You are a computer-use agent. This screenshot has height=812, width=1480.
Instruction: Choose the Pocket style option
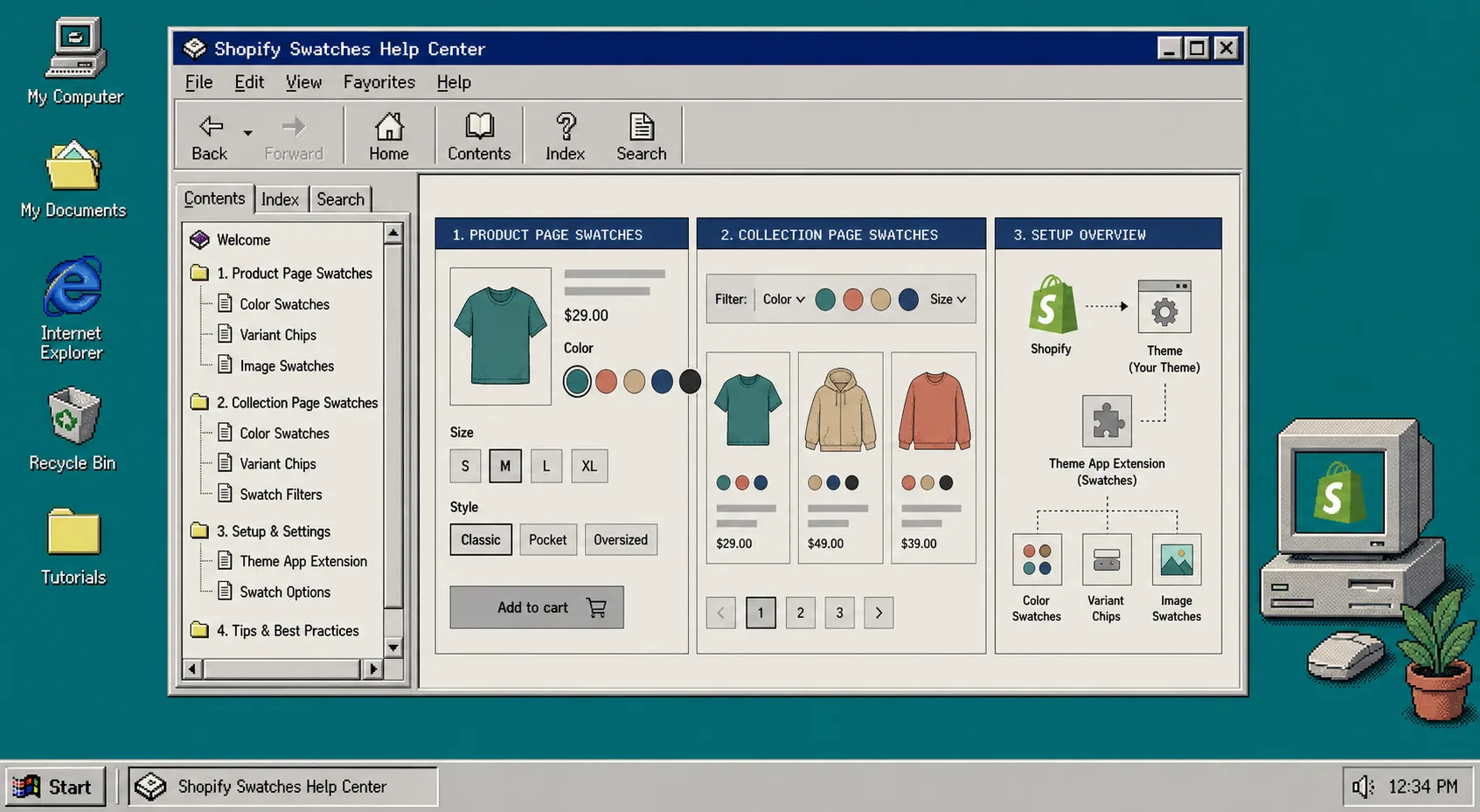coord(548,539)
